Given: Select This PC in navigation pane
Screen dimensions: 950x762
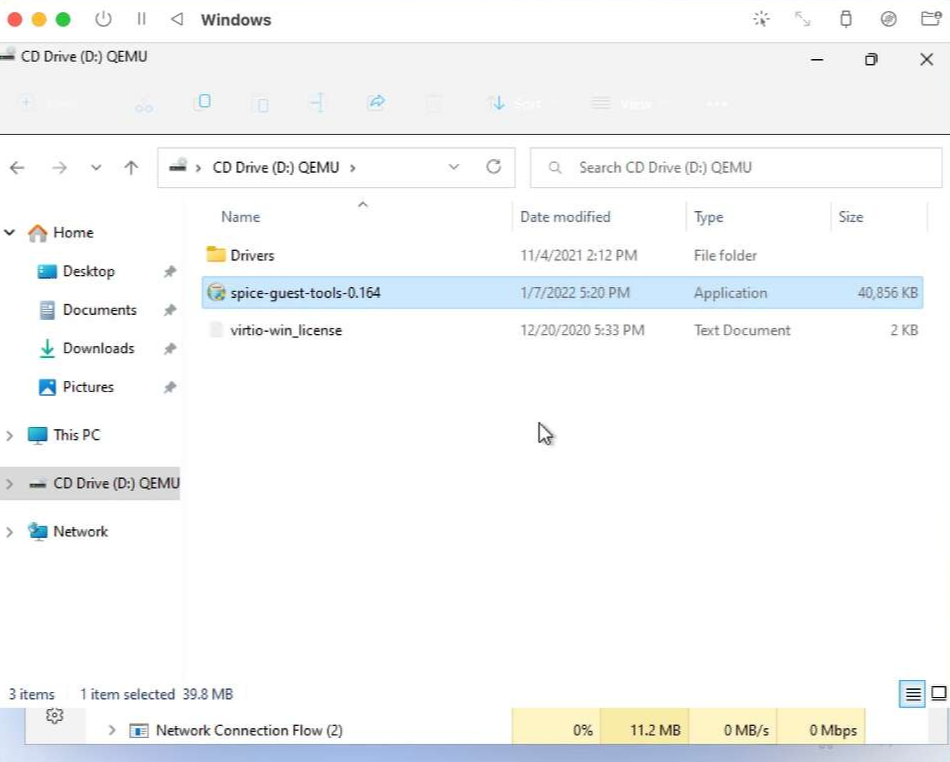Looking at the screenshot, I should tap(76, 435).
